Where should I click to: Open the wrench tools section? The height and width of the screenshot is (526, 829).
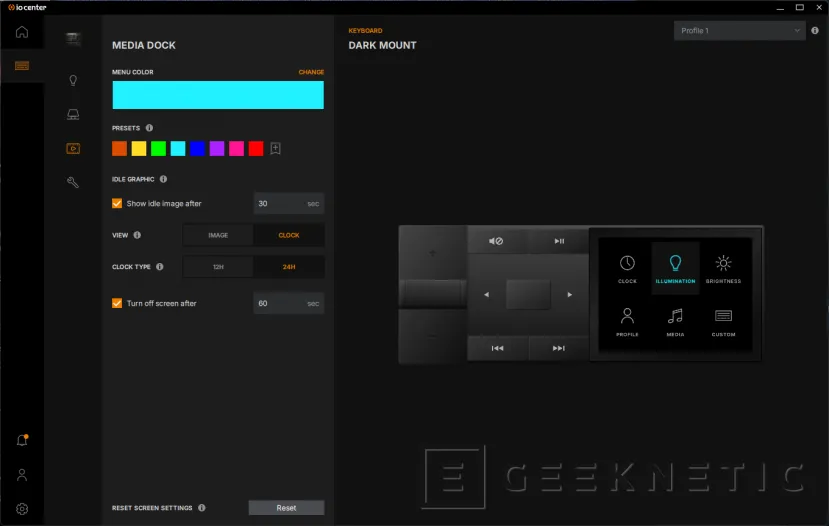73,182
